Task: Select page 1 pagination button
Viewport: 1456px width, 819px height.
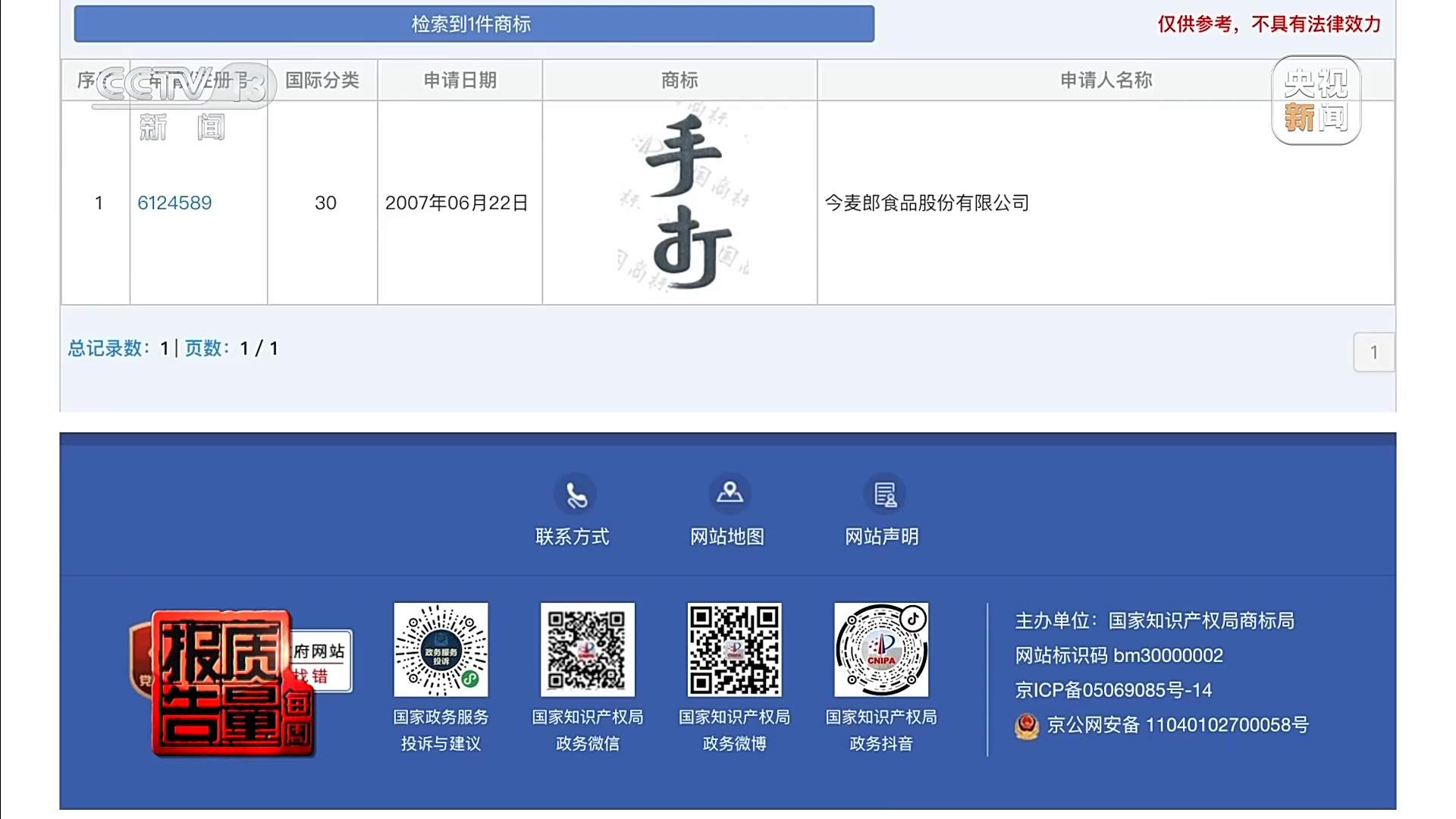Action: (x=1373, y=353)
